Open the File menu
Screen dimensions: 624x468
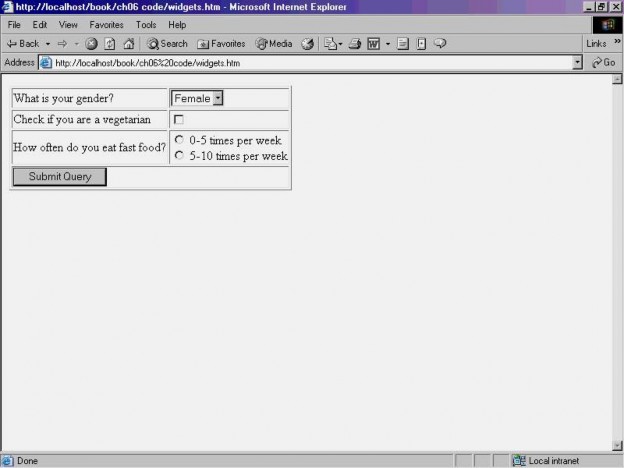(x=14, y=24)
